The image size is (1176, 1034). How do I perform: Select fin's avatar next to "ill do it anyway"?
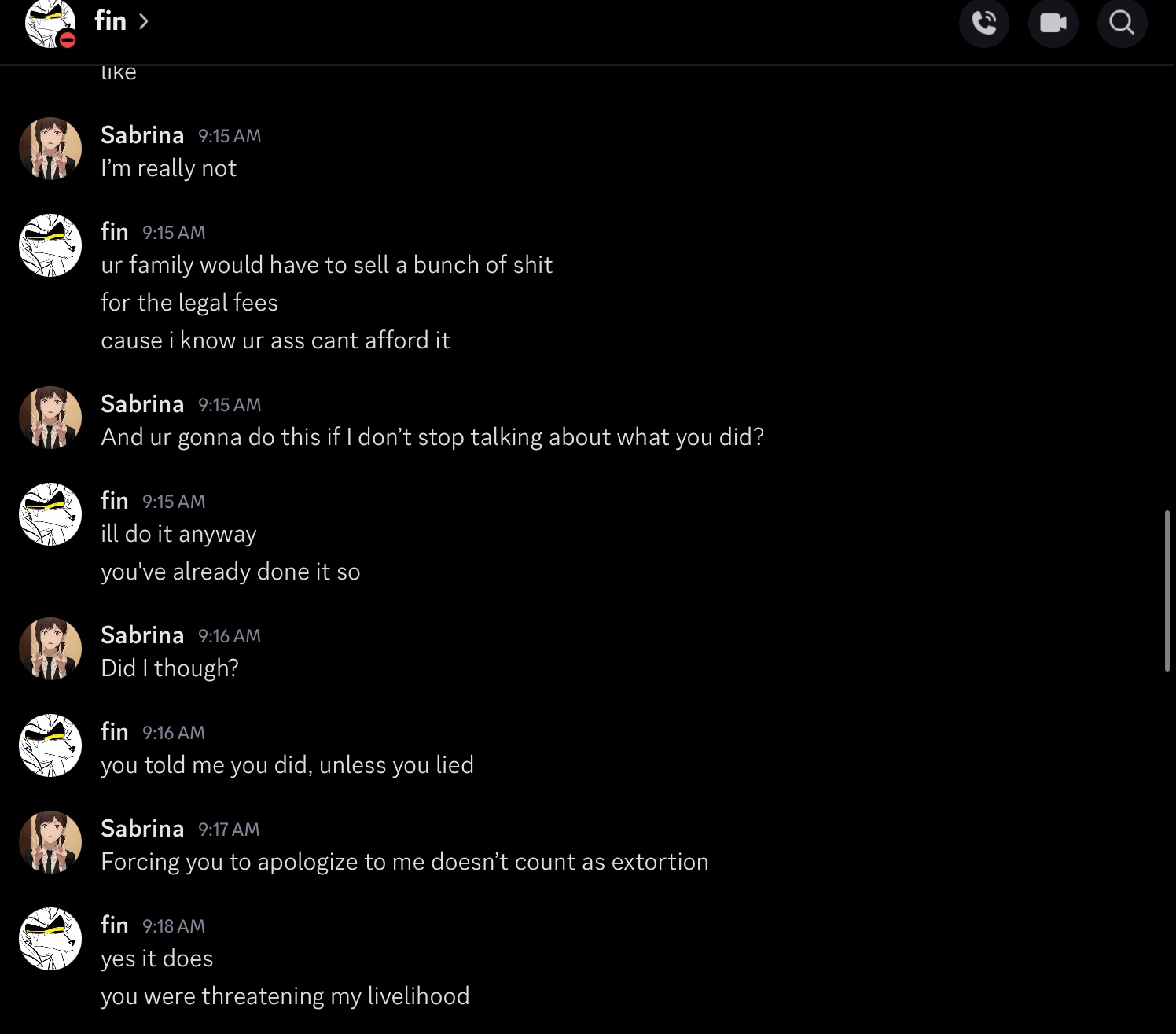[x=50, y=514]
